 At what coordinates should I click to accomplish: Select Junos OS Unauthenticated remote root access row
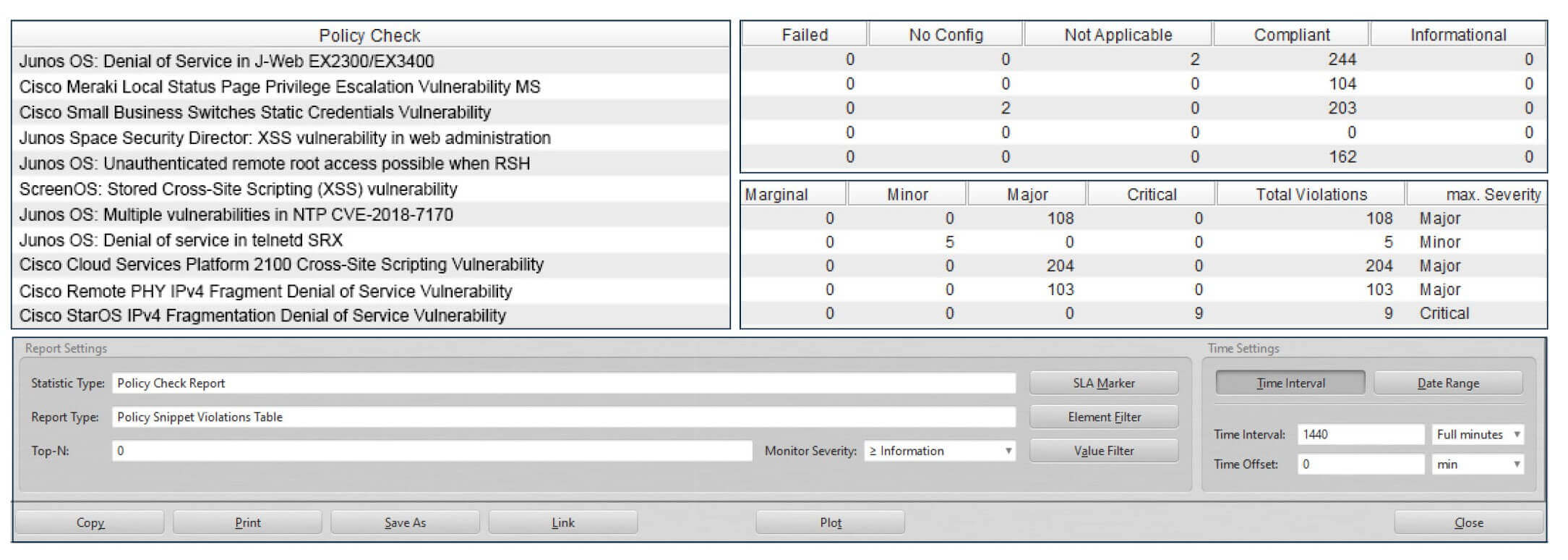(371, 164)
